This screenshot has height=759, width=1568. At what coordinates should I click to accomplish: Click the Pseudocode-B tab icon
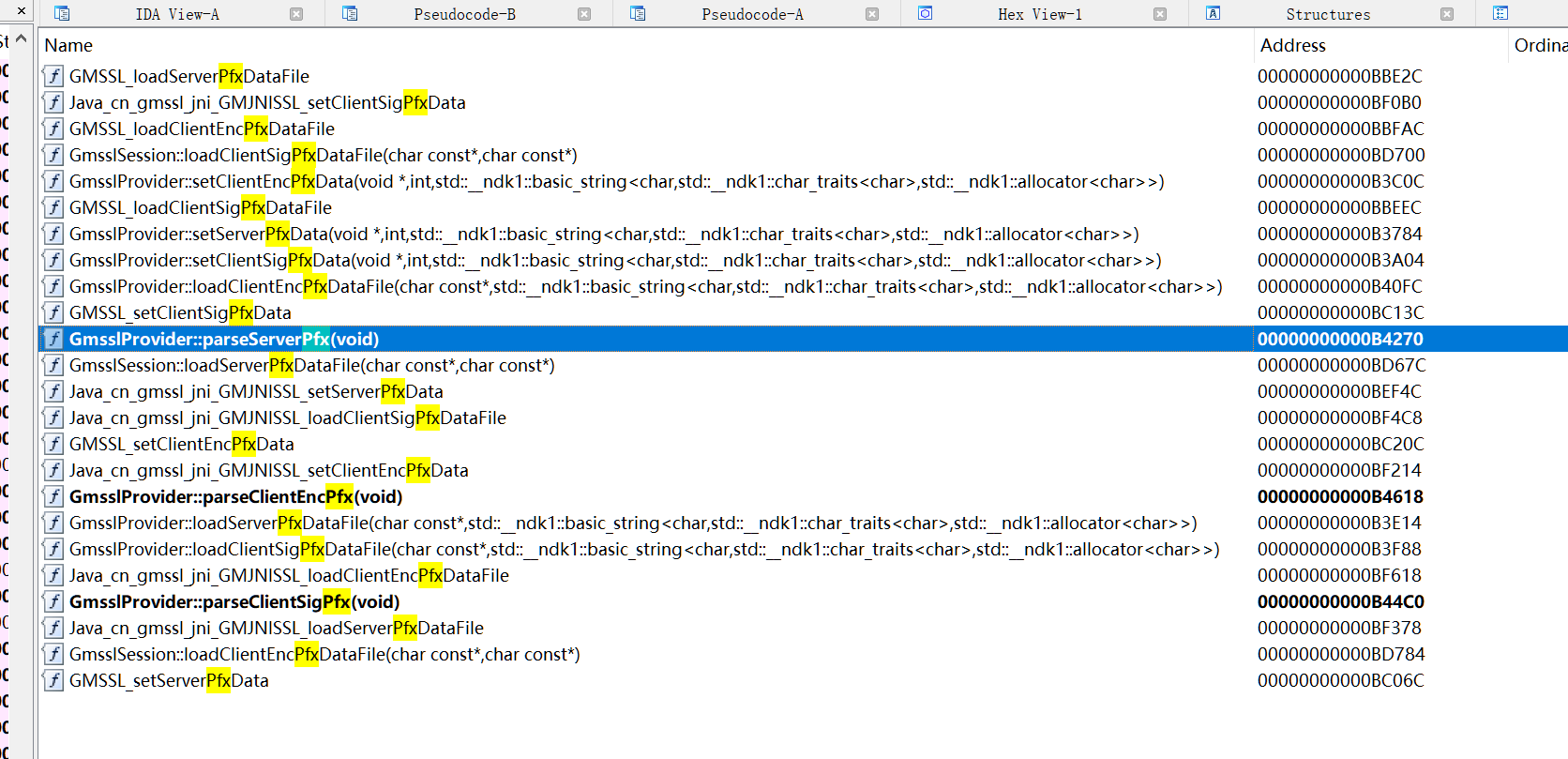pyautogui.click(x=350, y=14)
